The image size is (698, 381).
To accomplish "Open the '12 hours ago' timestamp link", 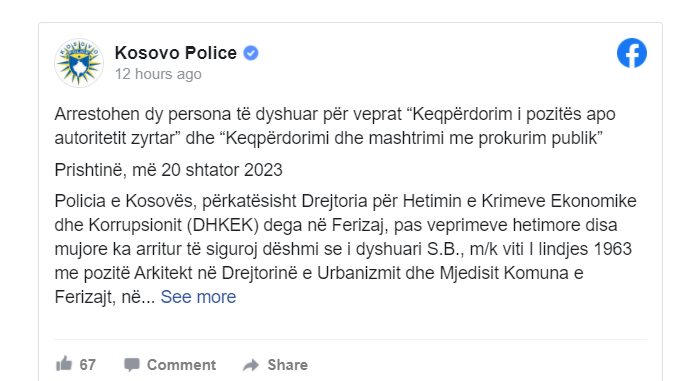I will (x=158, y=74).
